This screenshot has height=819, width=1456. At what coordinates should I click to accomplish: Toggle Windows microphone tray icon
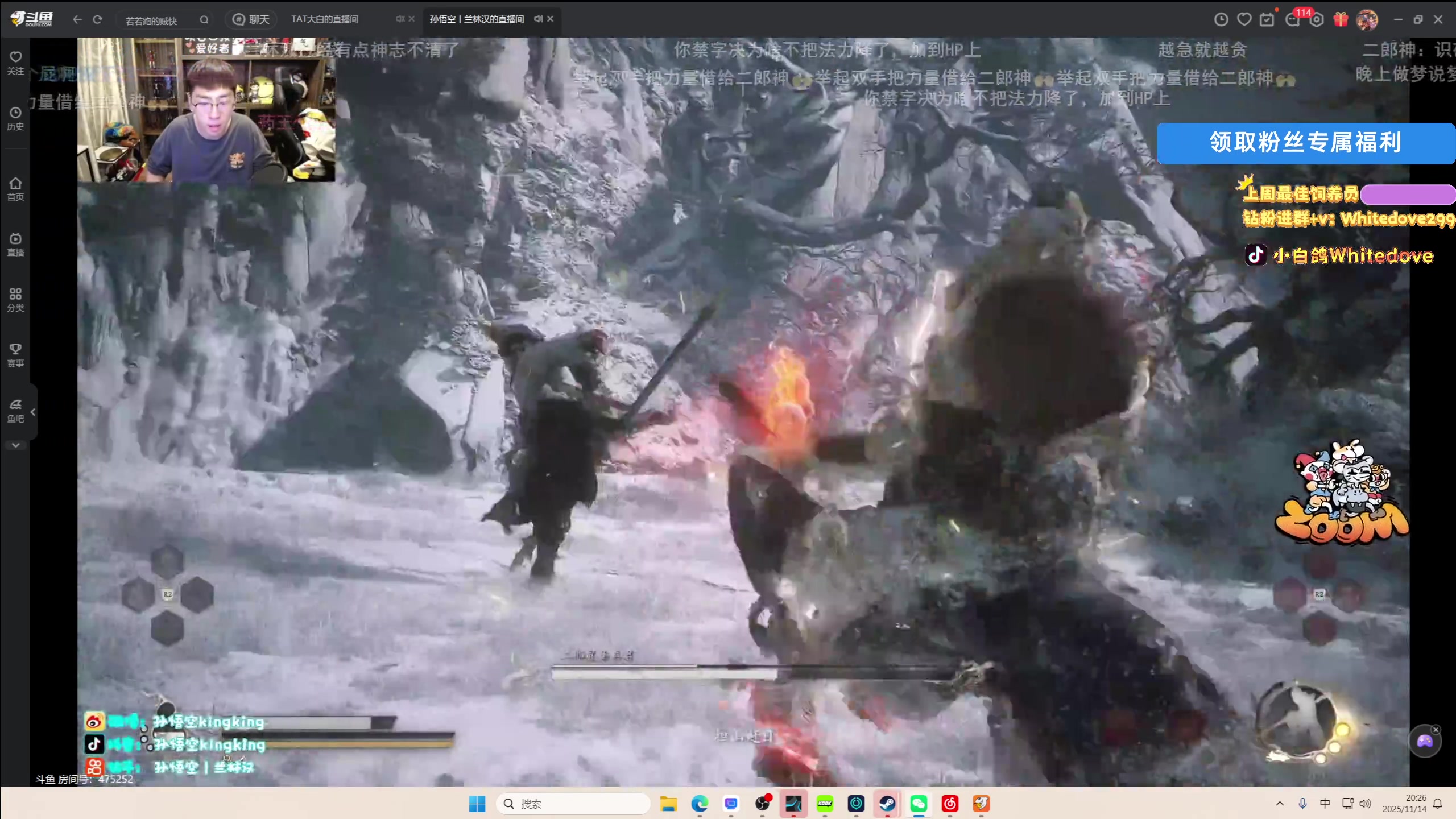click(x=1302, y=803)
